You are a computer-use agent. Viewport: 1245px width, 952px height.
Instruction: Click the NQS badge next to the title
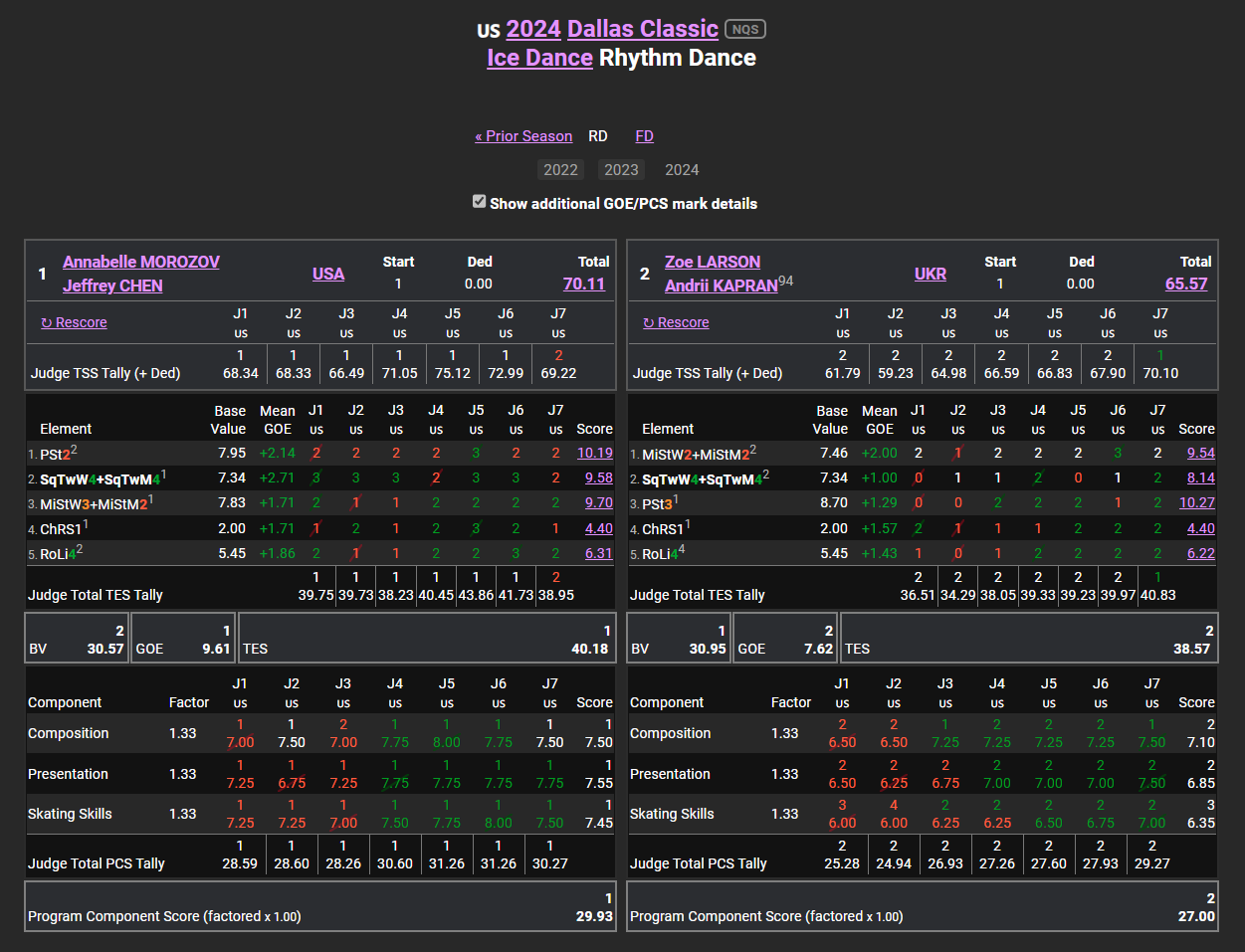click(745, 29)
